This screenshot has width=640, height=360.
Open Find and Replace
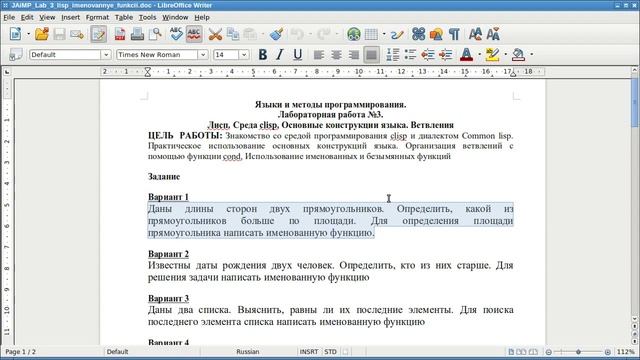click(418, 34)
